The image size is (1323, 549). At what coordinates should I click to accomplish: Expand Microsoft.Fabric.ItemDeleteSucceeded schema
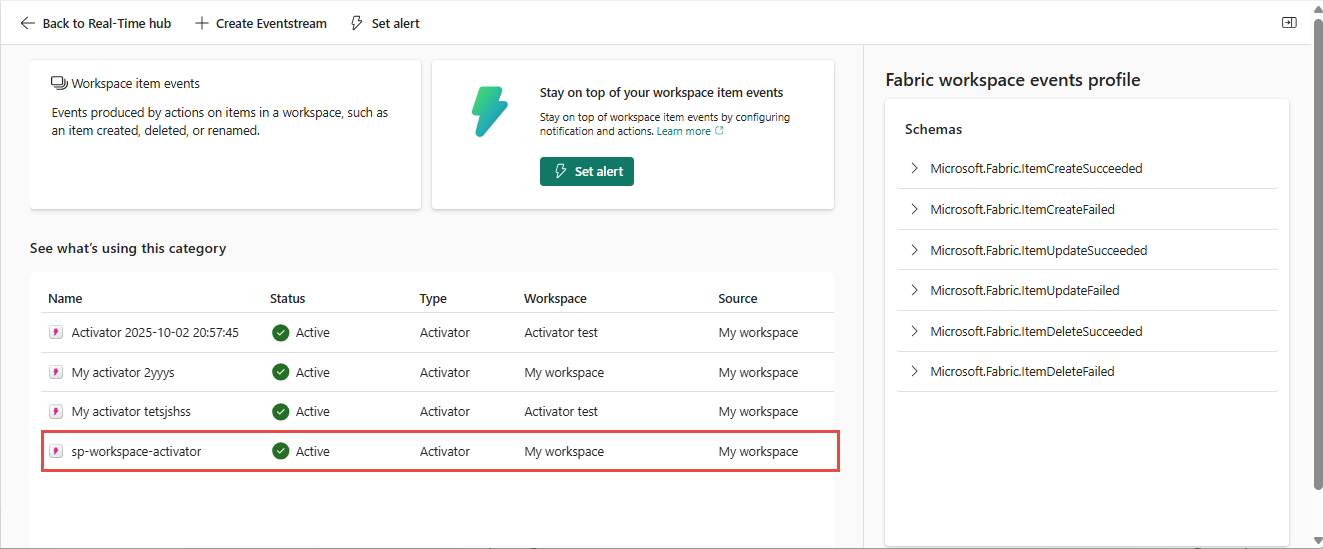(x=914, y=331)
